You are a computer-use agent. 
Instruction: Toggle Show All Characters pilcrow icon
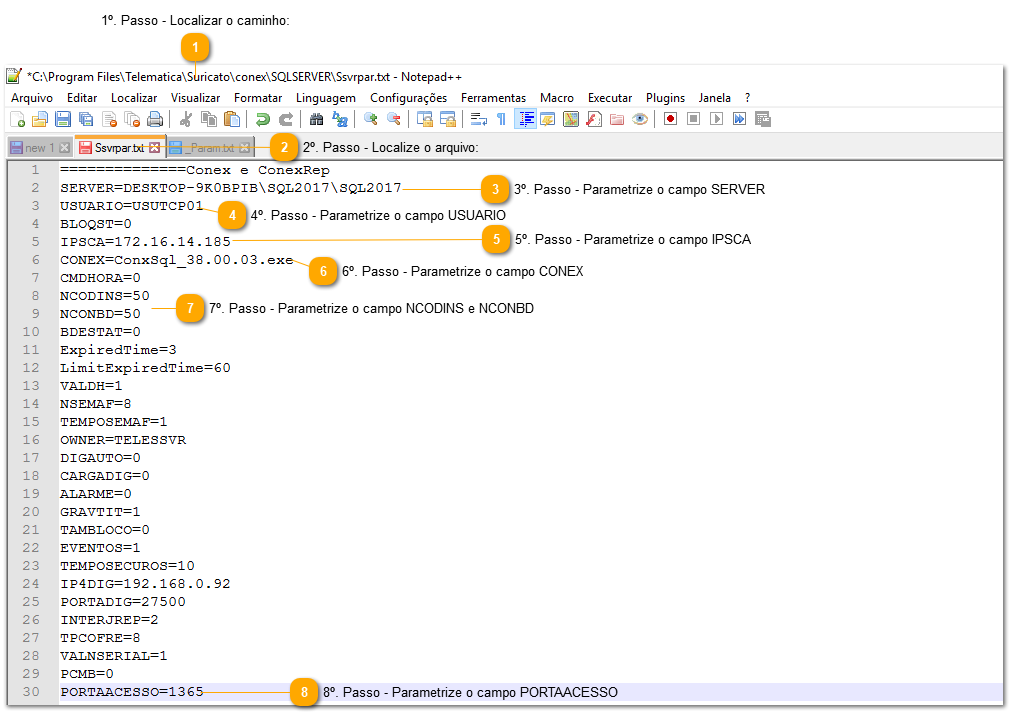point(501,119)
